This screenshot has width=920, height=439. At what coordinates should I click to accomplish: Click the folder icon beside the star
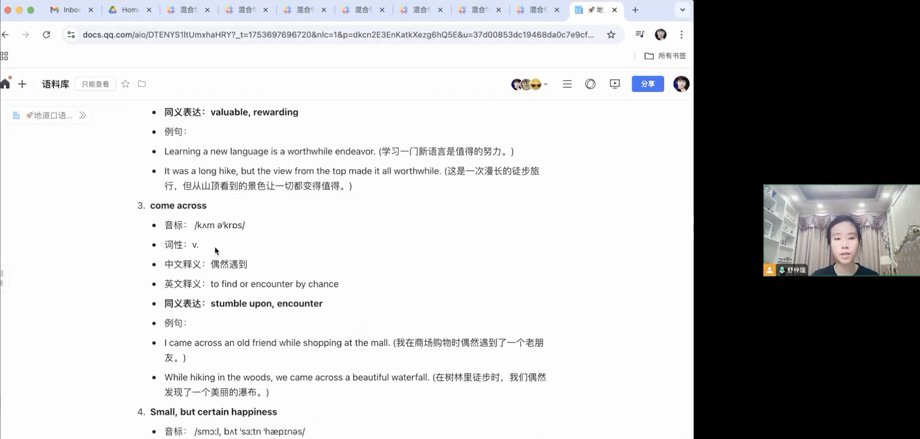pyautogui.click(x=142, y=84)
